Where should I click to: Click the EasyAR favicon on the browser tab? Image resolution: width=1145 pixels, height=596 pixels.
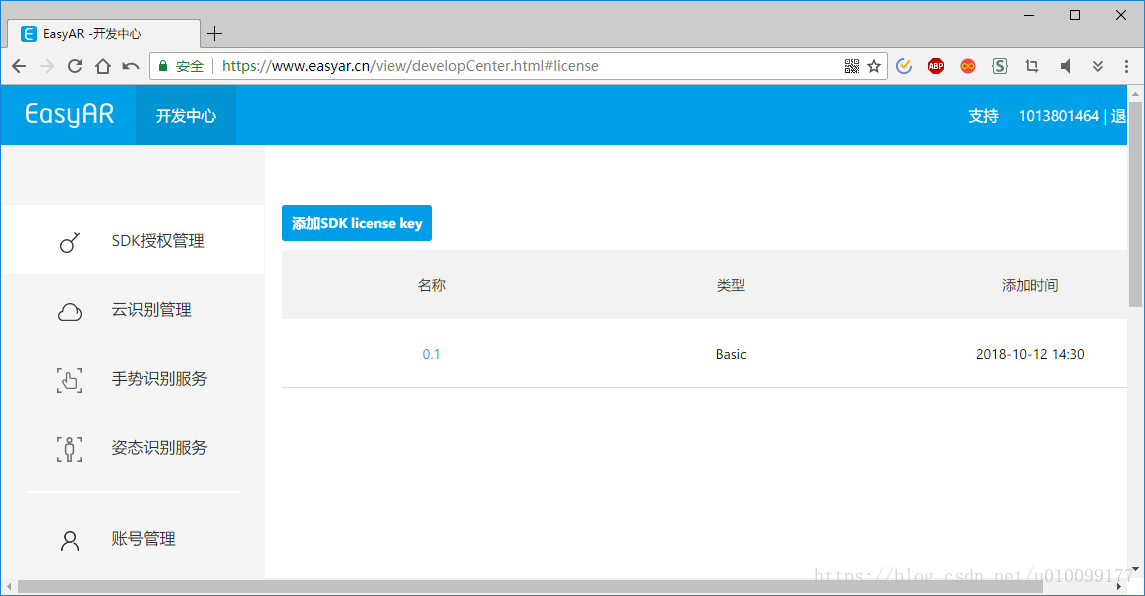pyautogui.click(x=28, y=33)
